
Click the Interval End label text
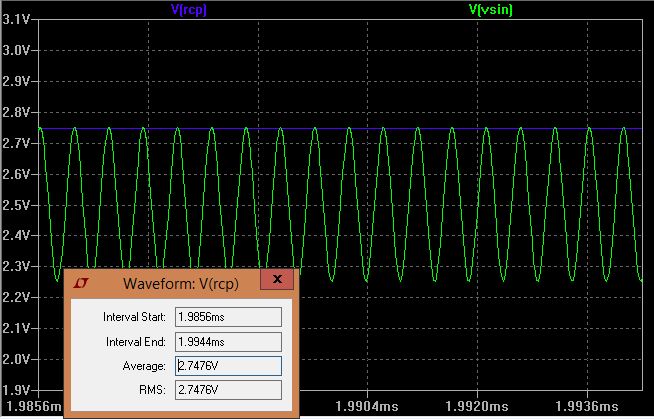(136, 342)
